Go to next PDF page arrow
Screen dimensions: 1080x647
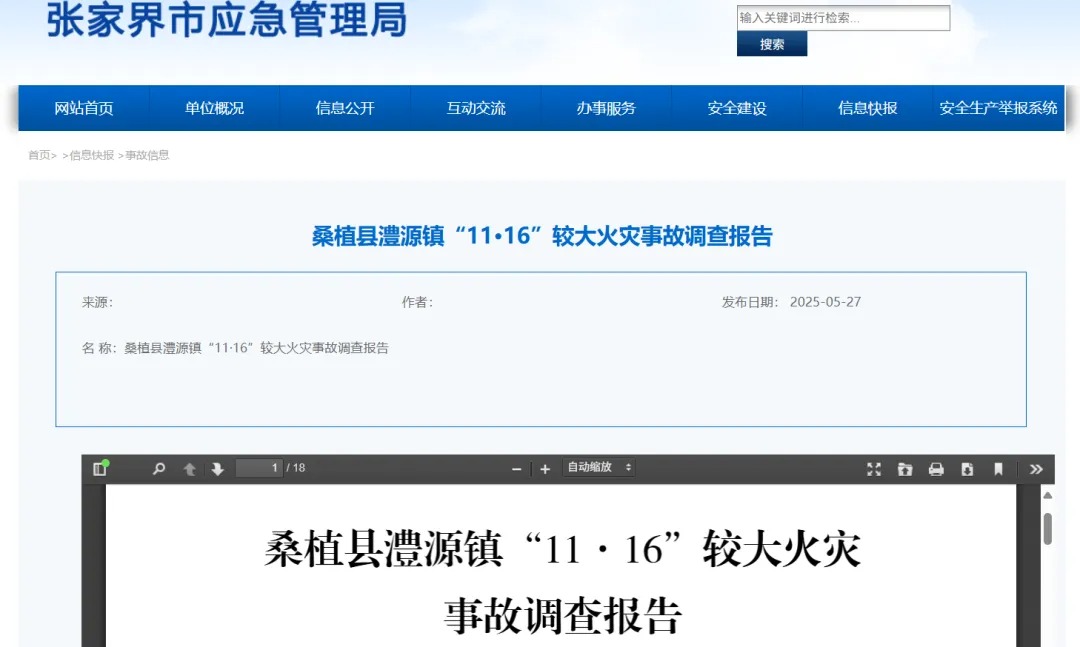(x=218, y=469)
